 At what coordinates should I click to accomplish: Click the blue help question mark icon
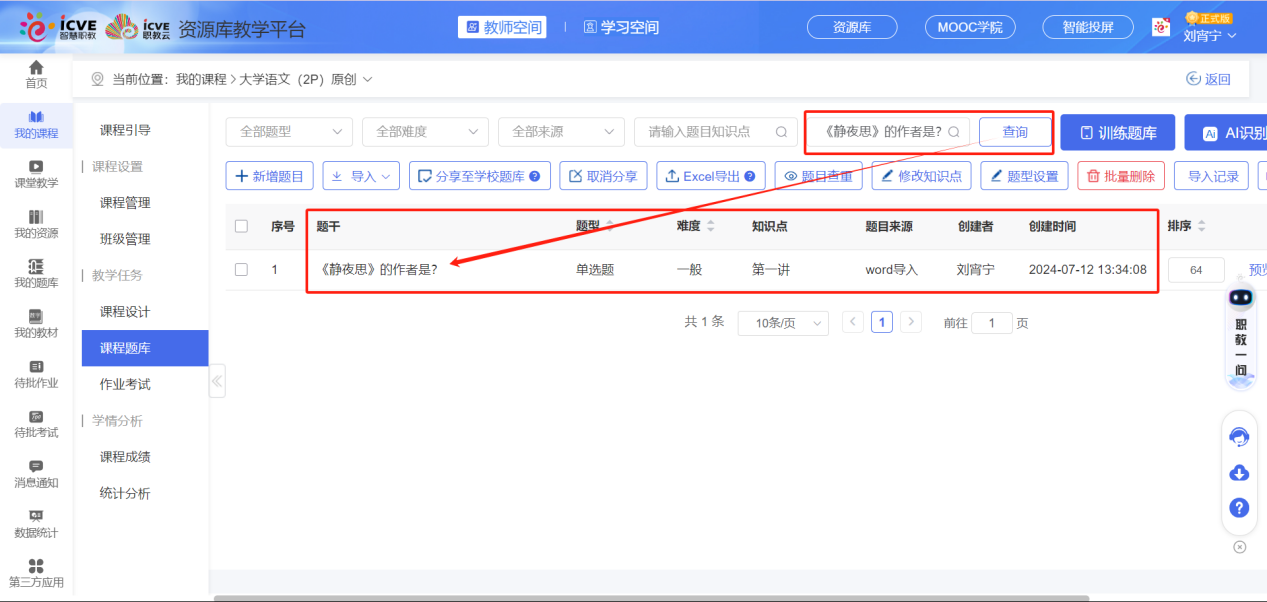(x=1239, y=507)
